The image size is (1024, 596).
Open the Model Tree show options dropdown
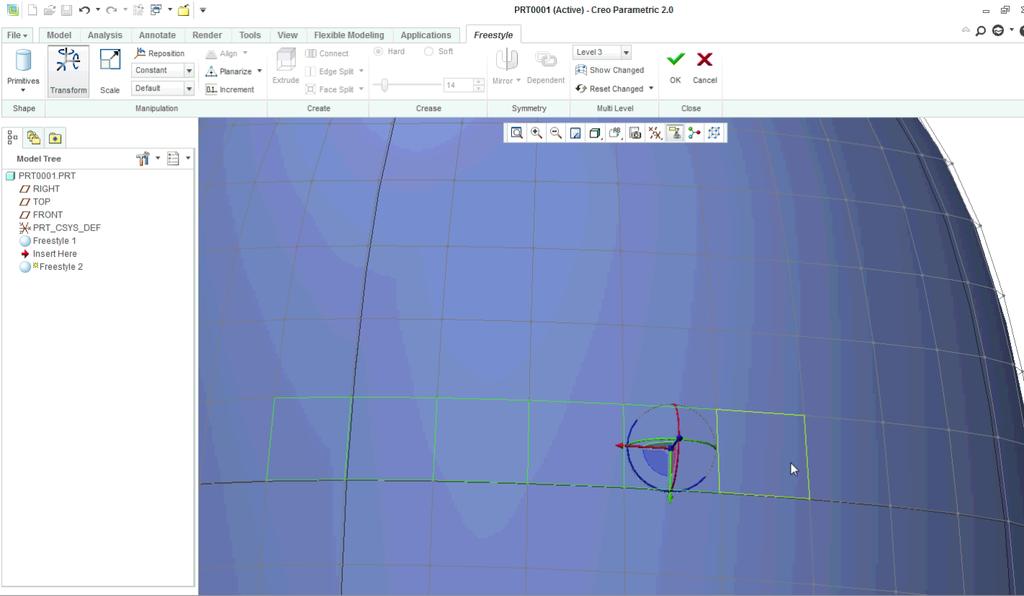point(178,158)
